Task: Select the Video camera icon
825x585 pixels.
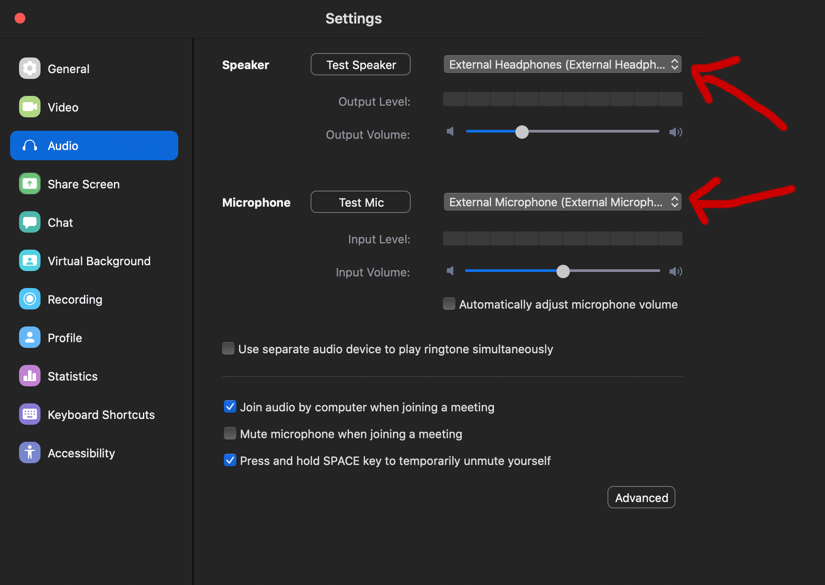Action: click(x=29, y=107)
